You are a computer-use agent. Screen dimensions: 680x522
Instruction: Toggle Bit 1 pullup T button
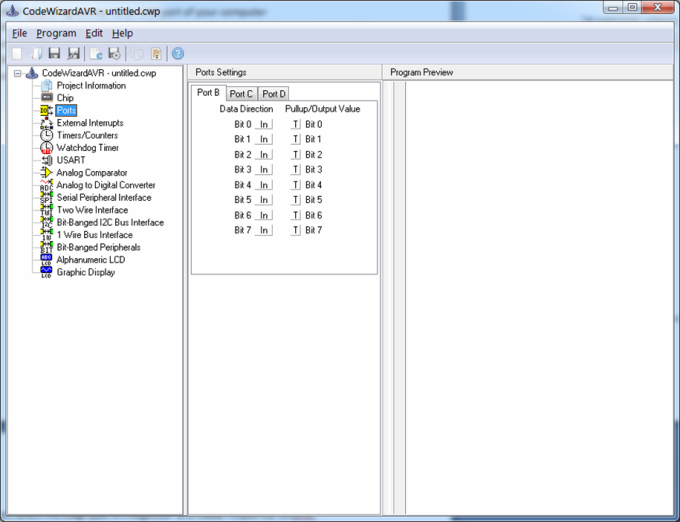(295, 139)
